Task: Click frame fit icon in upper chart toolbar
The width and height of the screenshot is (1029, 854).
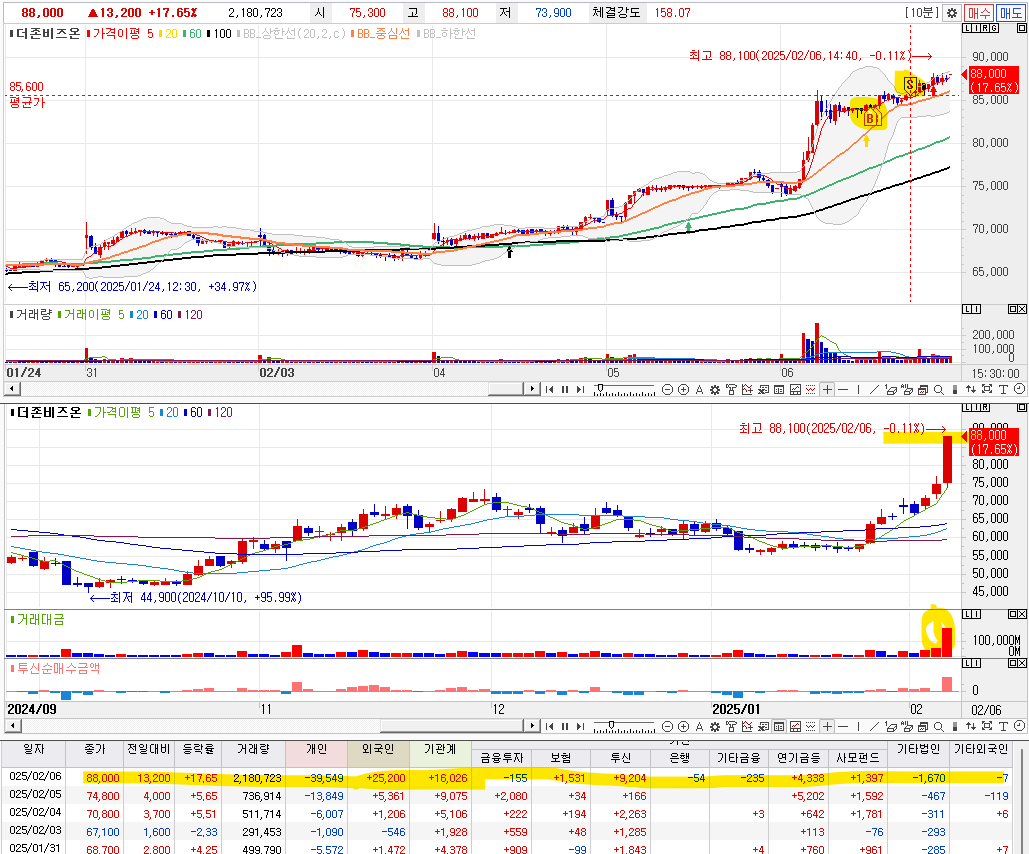Action: [x=986, y=389]
